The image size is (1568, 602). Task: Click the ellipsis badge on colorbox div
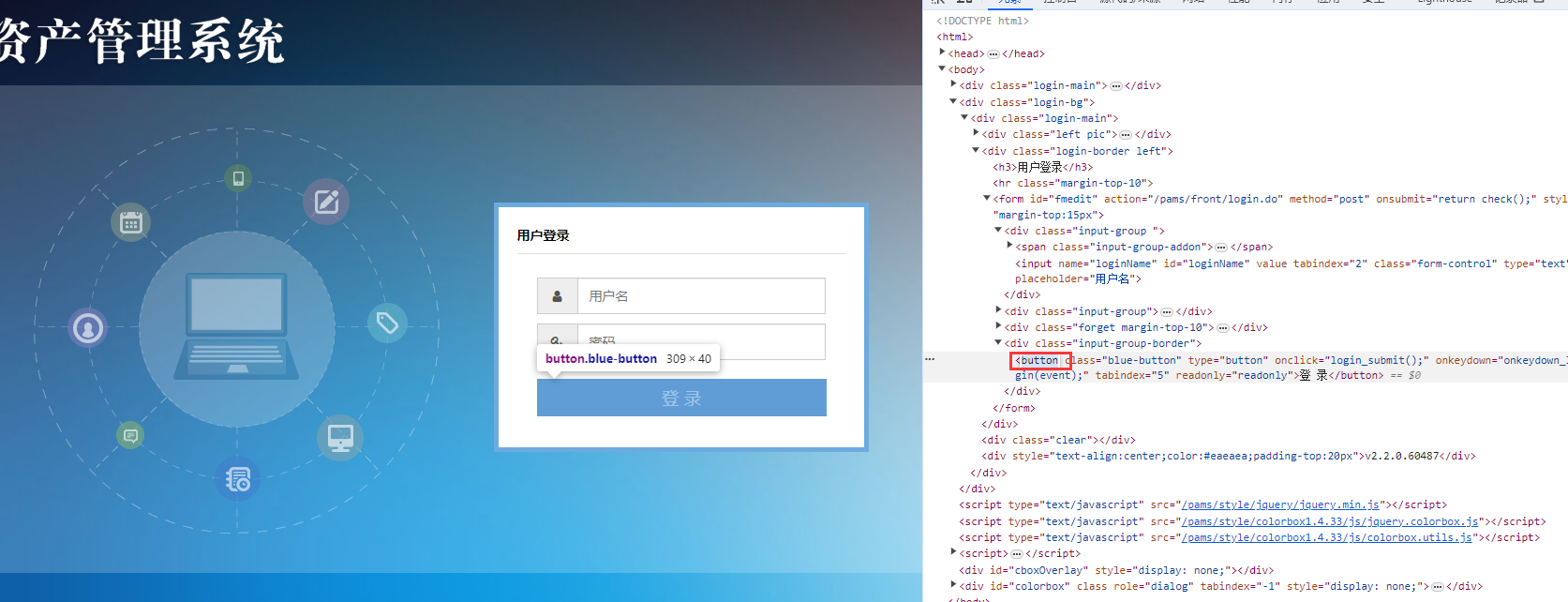click(1438, 587)
